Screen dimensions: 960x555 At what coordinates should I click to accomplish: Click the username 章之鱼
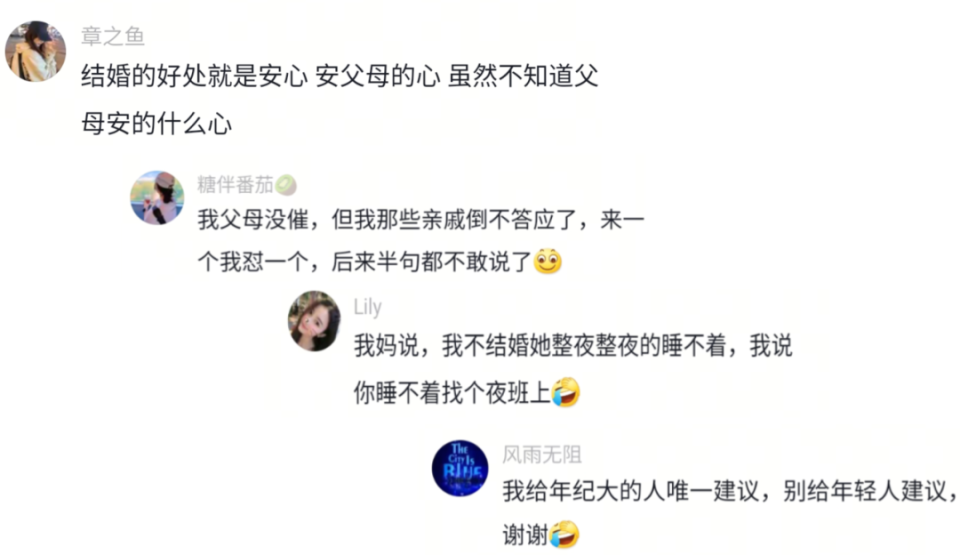(113, 36)
